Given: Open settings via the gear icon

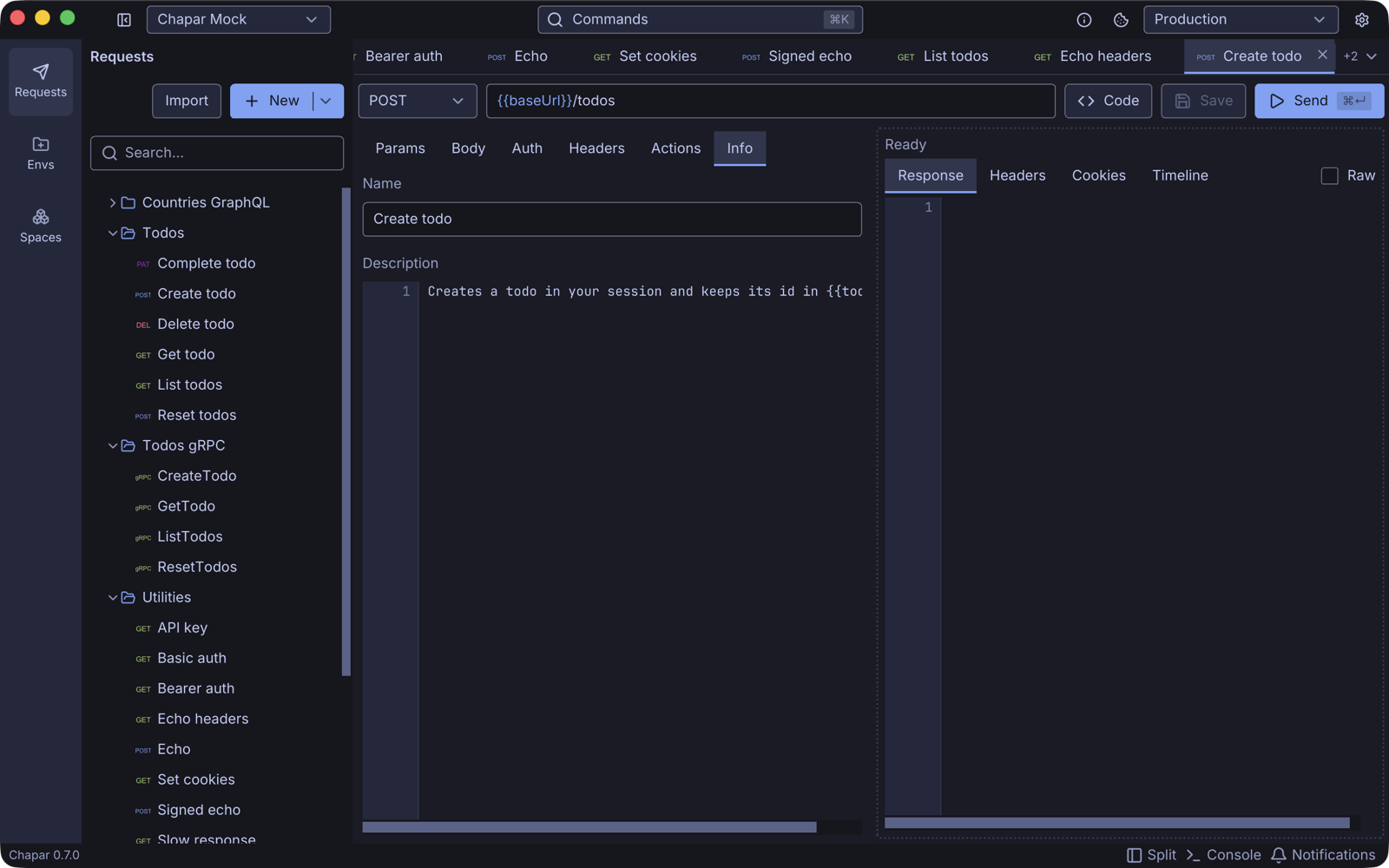Looking at the screenshot, I should pyautogui.click(x=1361, y=19).
